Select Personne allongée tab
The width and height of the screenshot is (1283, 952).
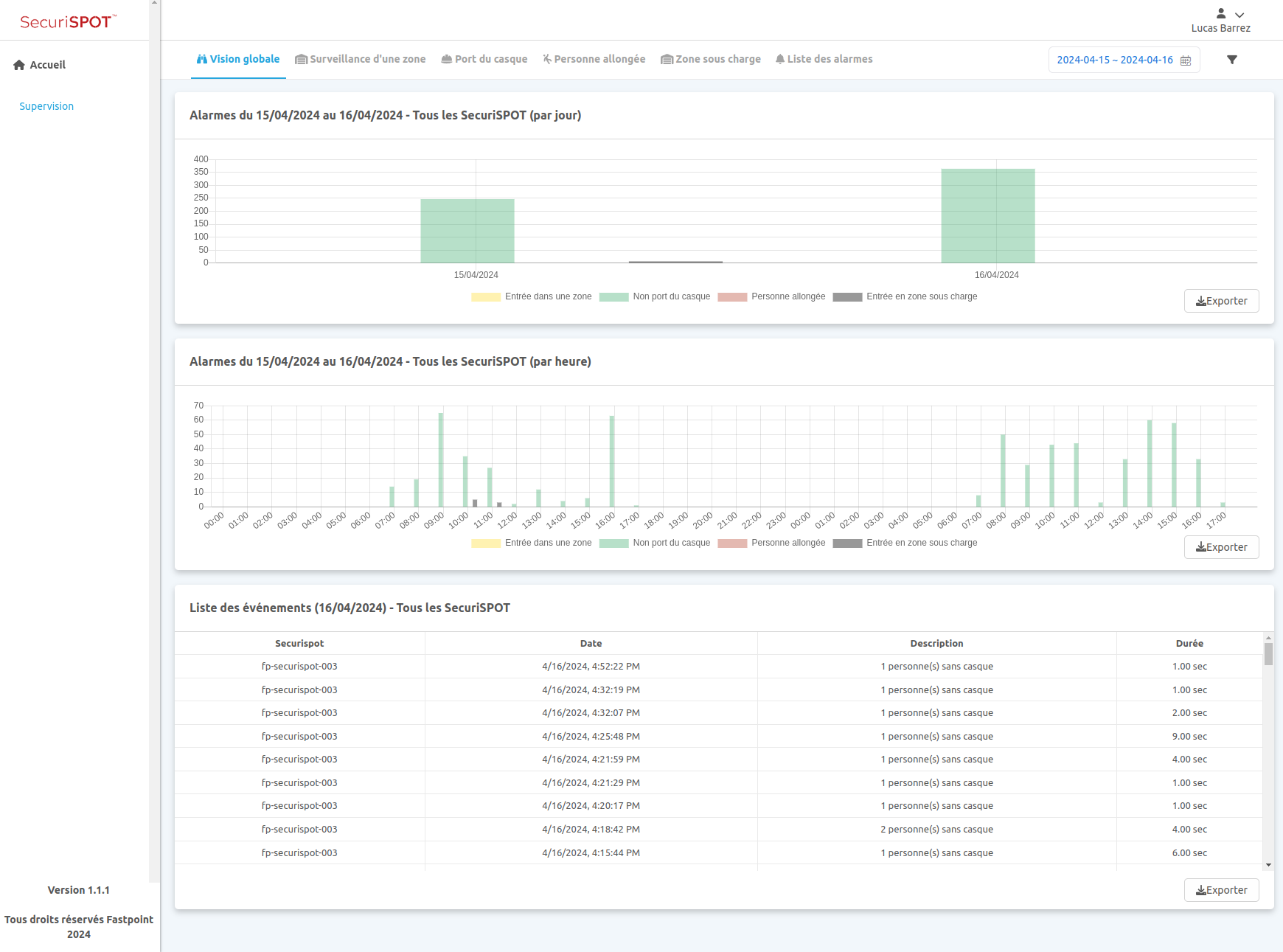594,59
